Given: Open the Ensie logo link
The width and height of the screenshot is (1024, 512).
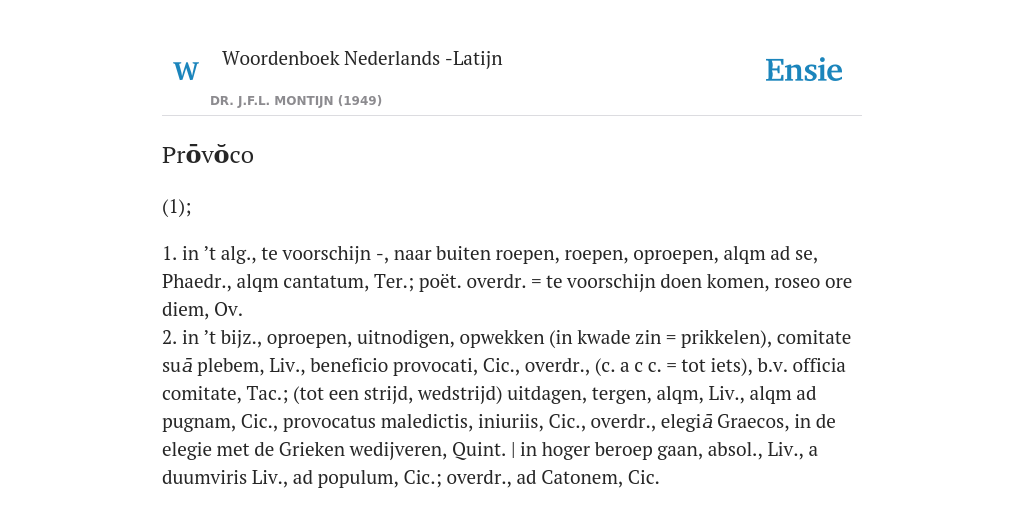Looking at the screenshot, I should (x=804, y=71).
